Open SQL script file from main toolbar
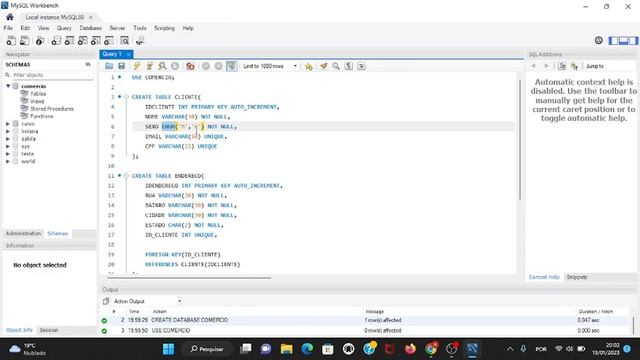The height and width of the screenshot is (360, 640). pos(24,40)
